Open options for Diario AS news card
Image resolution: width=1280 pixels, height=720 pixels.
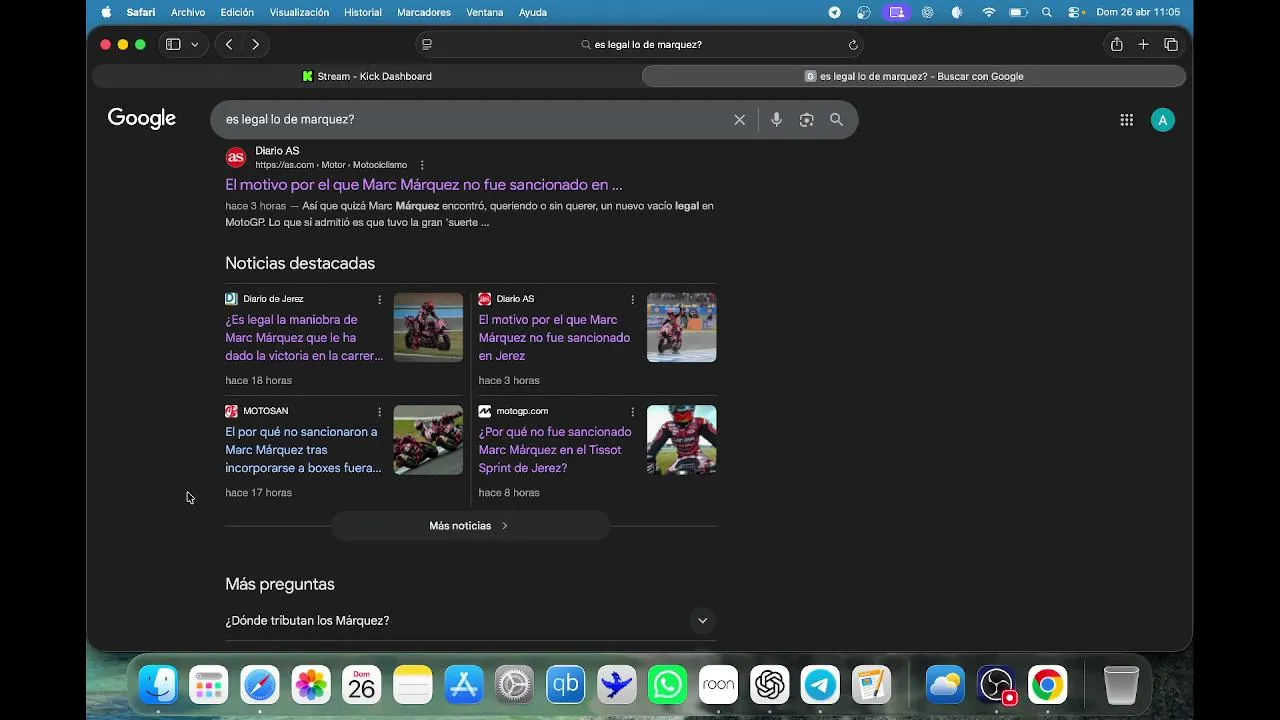pos(632,299)
